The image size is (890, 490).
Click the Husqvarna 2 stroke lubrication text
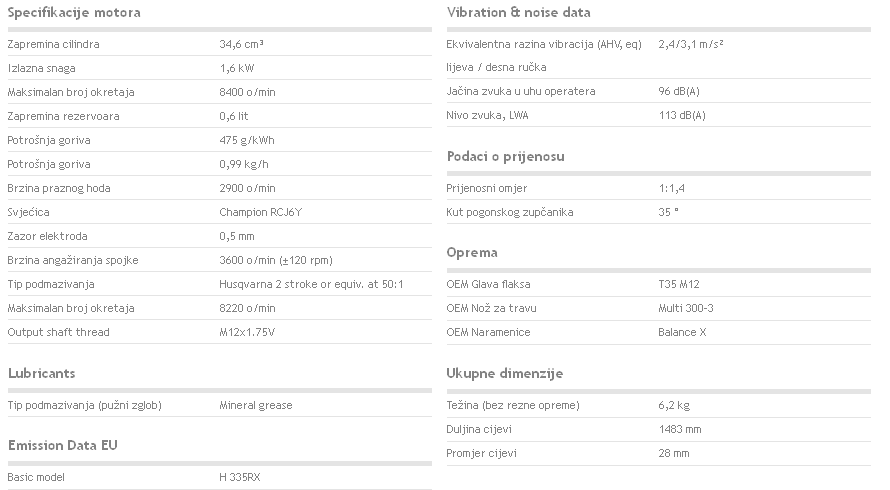(311, 284)
